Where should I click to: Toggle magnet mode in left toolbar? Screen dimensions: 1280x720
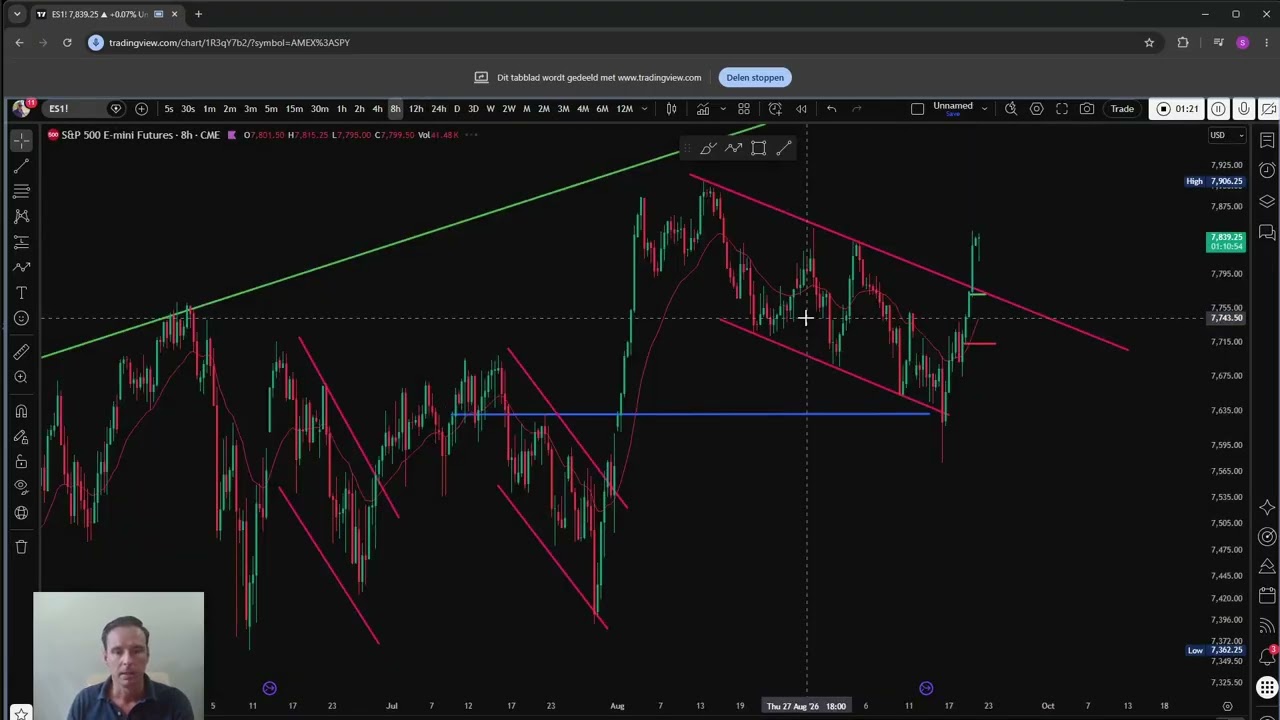(x=21, y=411)
